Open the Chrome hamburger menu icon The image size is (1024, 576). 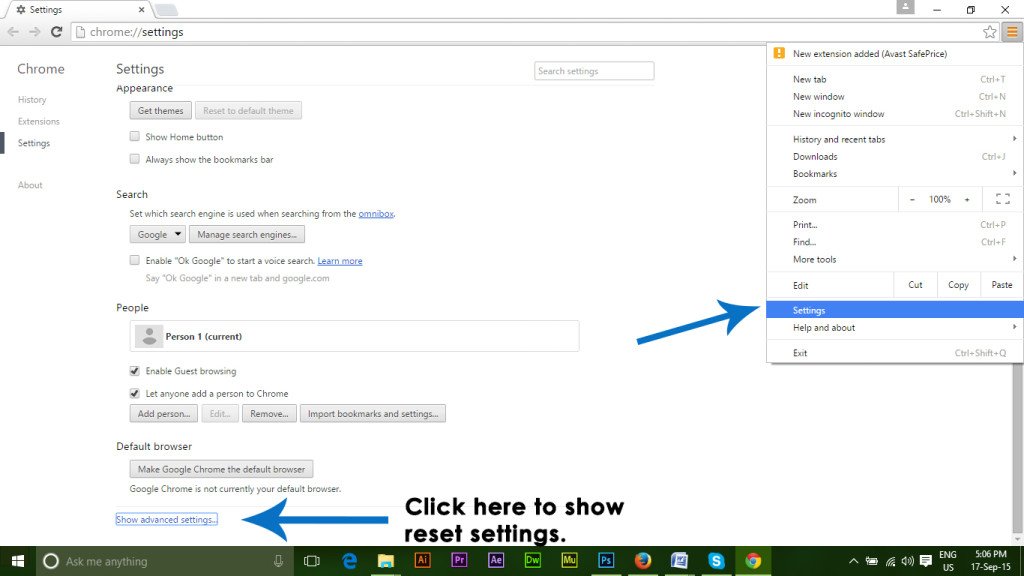pyautogui.click(x=1012, y=31)
